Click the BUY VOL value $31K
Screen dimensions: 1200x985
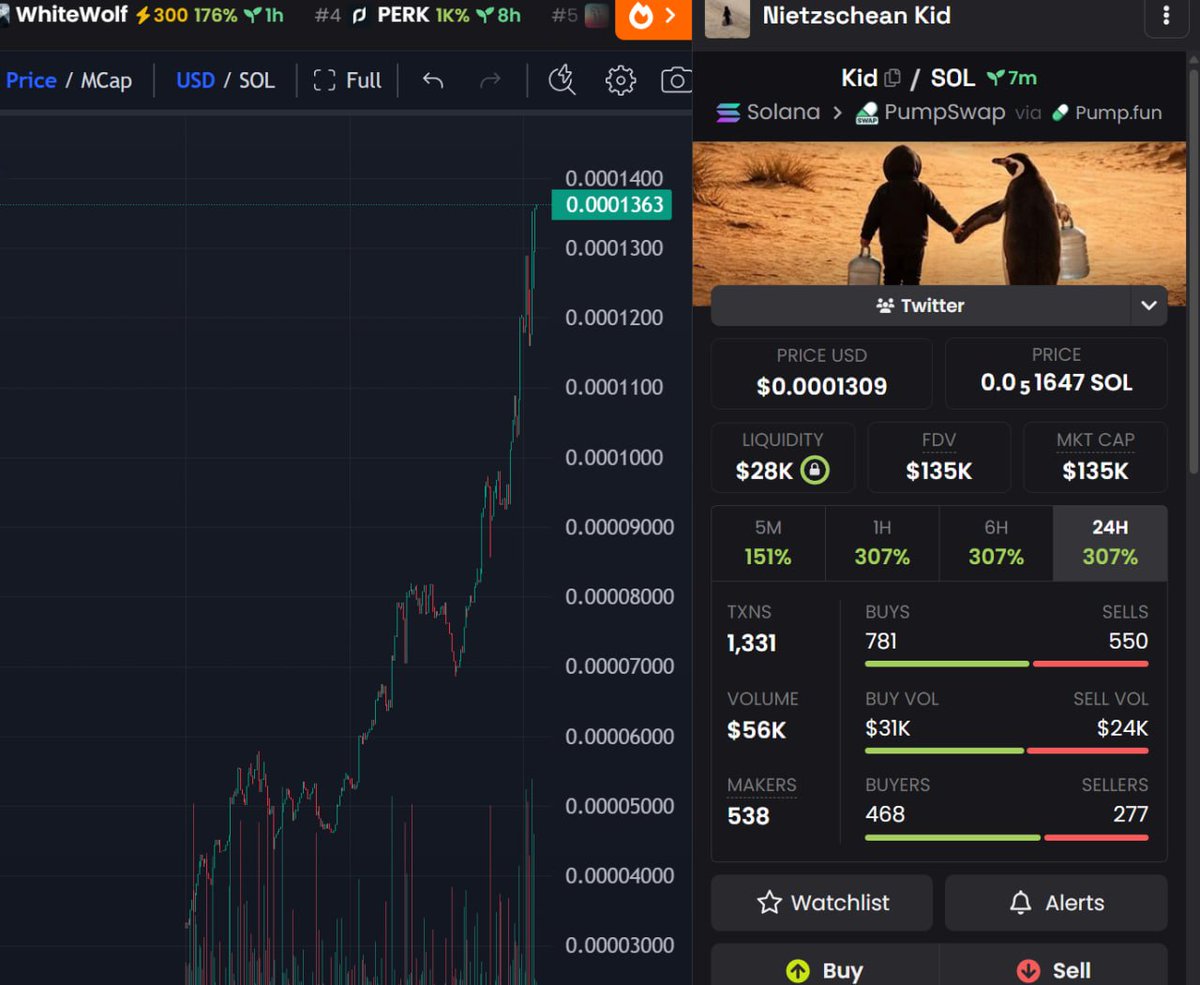pyautogui.click(x=888, y=728)
